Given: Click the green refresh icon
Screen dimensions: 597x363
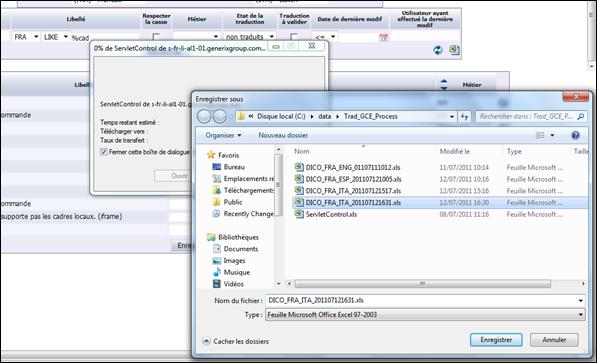Looking at the screenshot, I should [438, 50].
